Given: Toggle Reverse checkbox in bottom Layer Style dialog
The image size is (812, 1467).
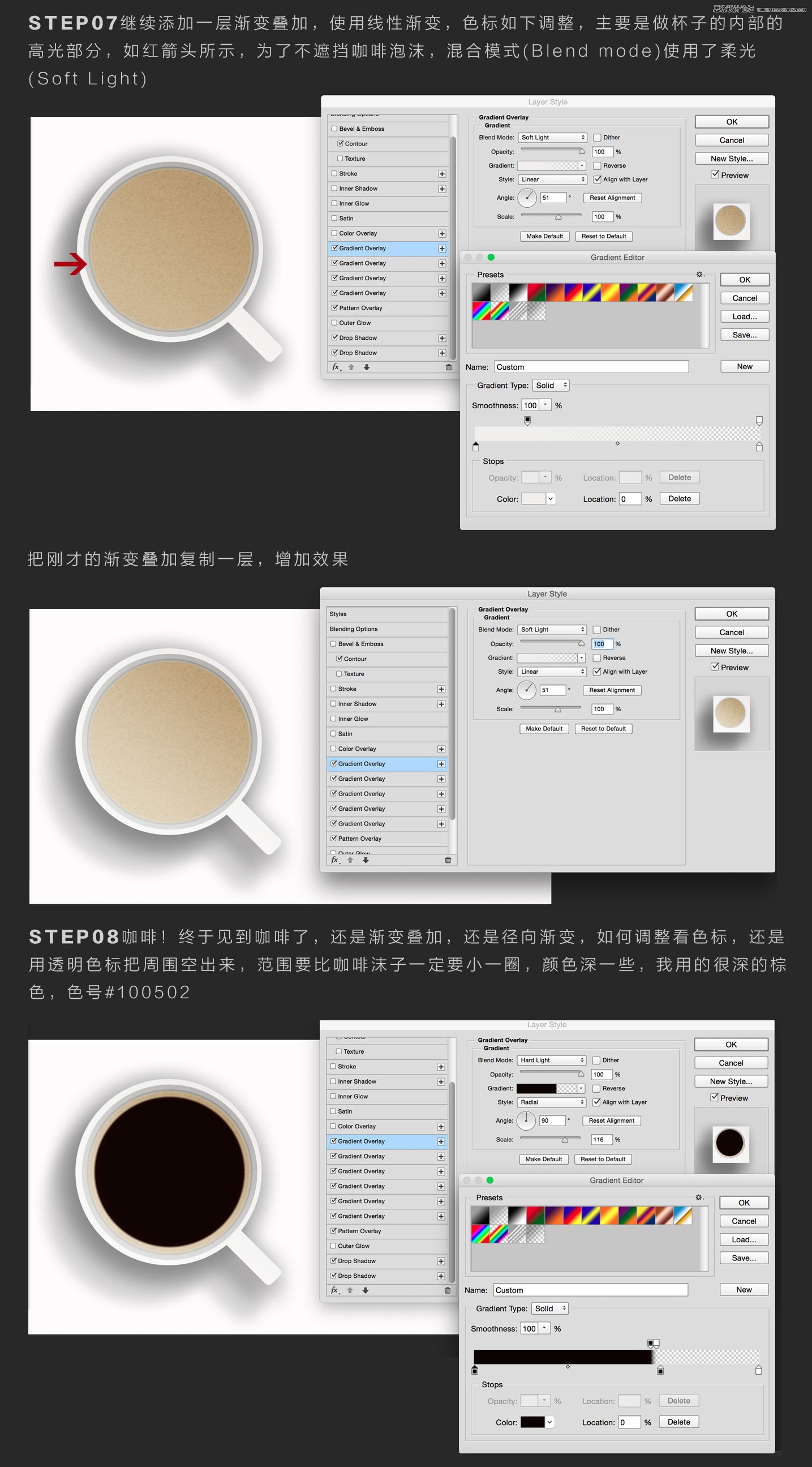Looking at the screenshot, I should tap(596, 1088).
